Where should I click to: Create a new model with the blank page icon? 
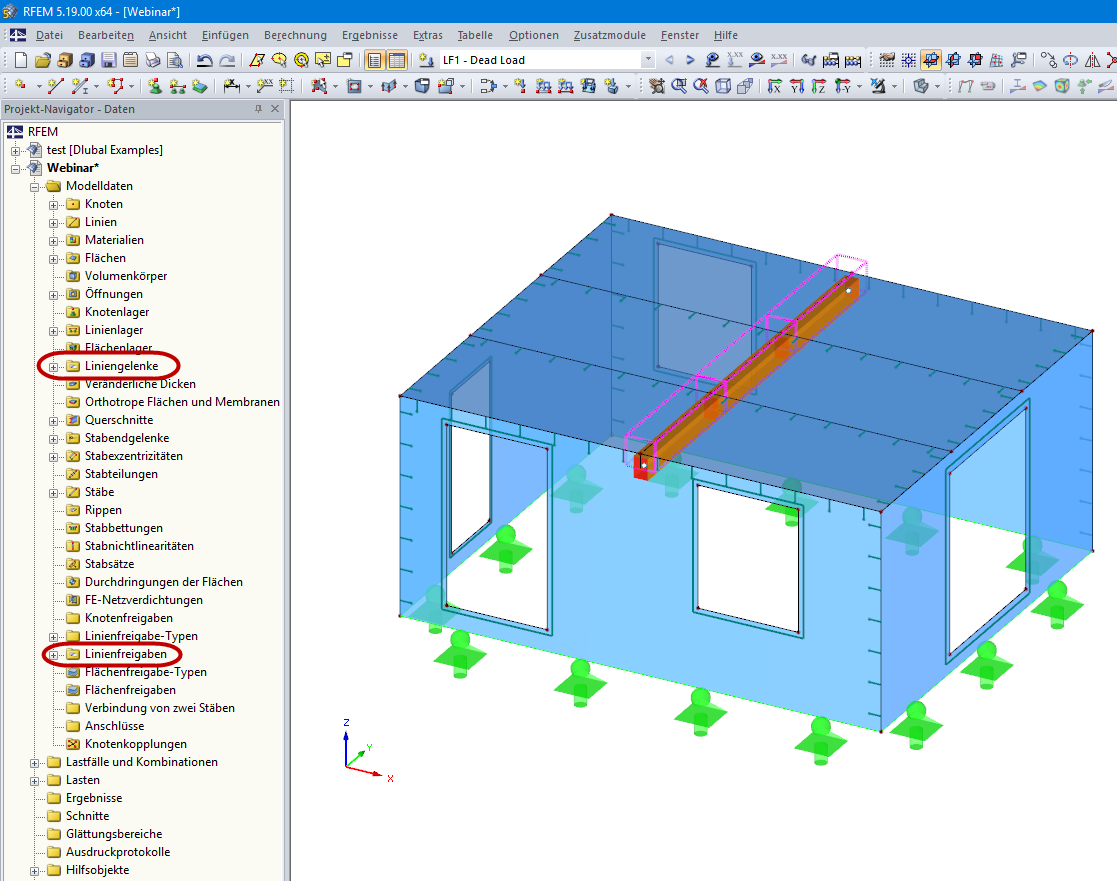click(x=21, y=61)
